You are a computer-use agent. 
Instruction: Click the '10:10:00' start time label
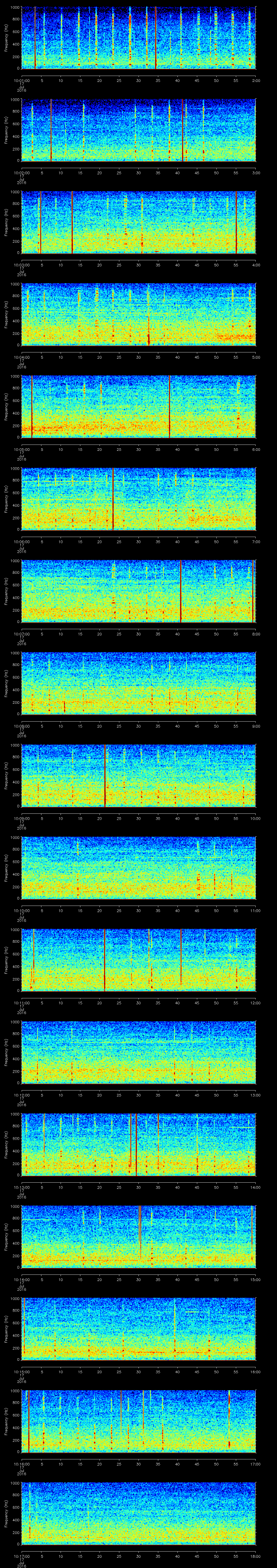point(21,910)
